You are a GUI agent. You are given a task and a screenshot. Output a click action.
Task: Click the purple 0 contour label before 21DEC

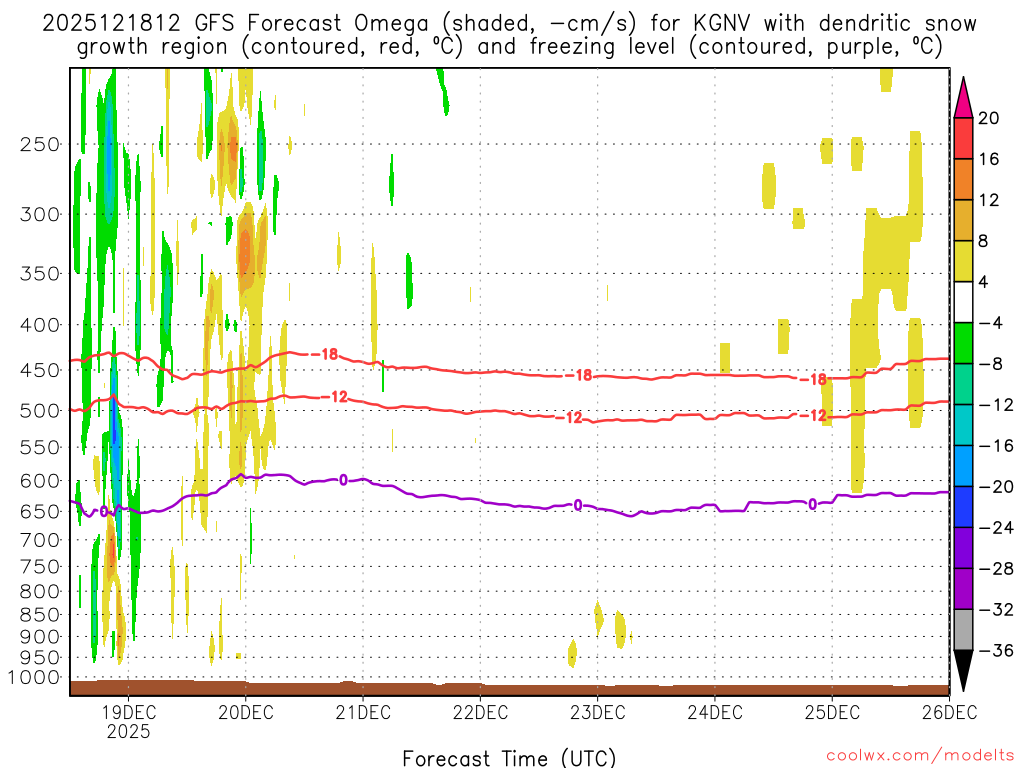pyautogui.click(x=344, y=481)
